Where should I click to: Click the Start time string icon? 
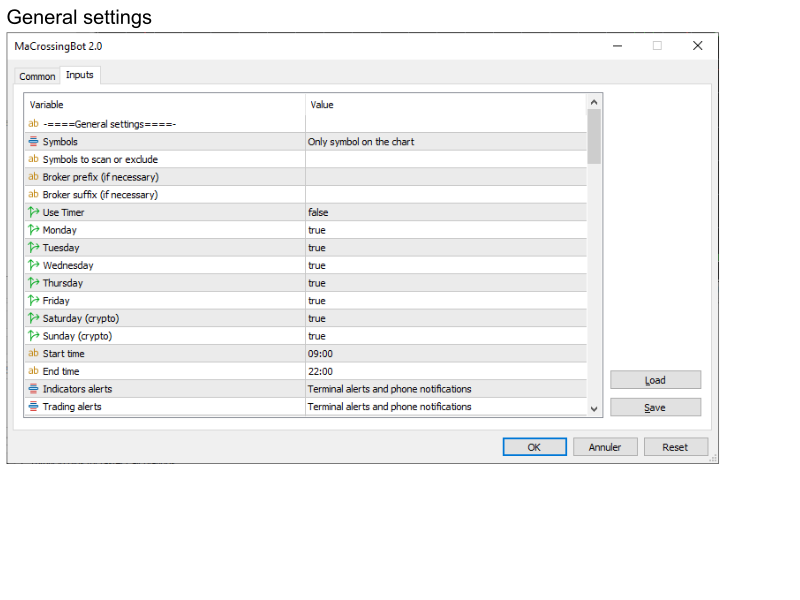click(x=34, y=353)
